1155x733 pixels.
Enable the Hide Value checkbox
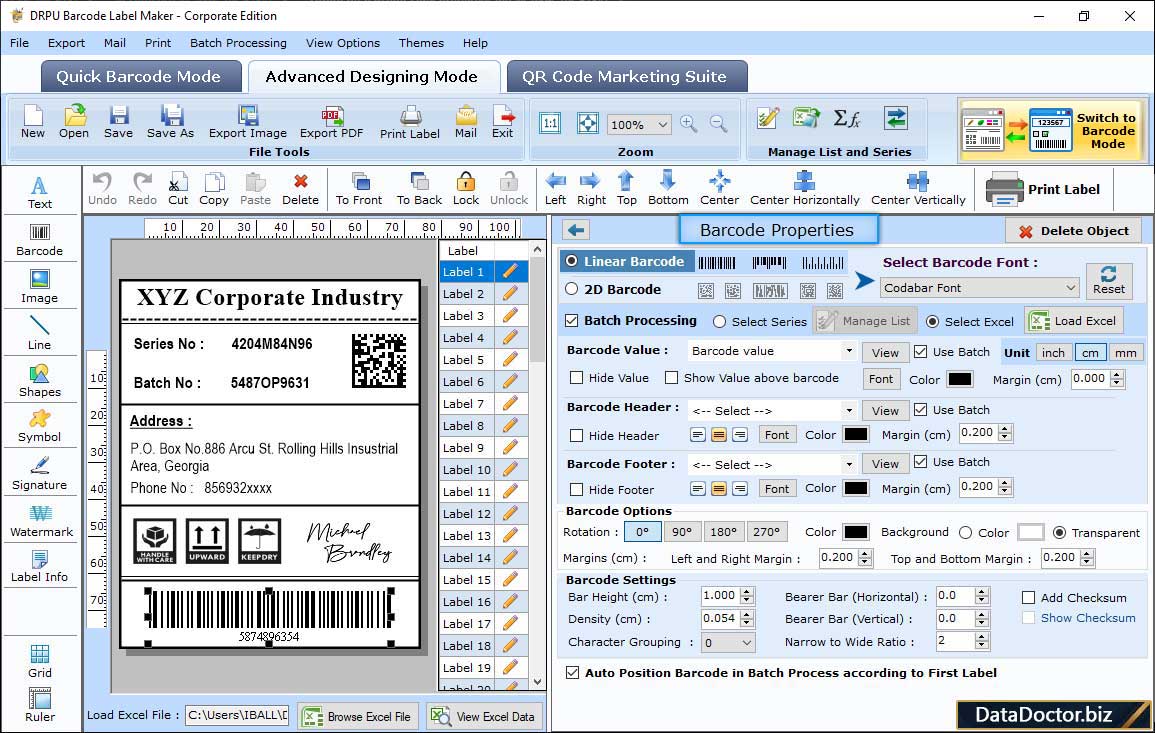coord(577,378)
